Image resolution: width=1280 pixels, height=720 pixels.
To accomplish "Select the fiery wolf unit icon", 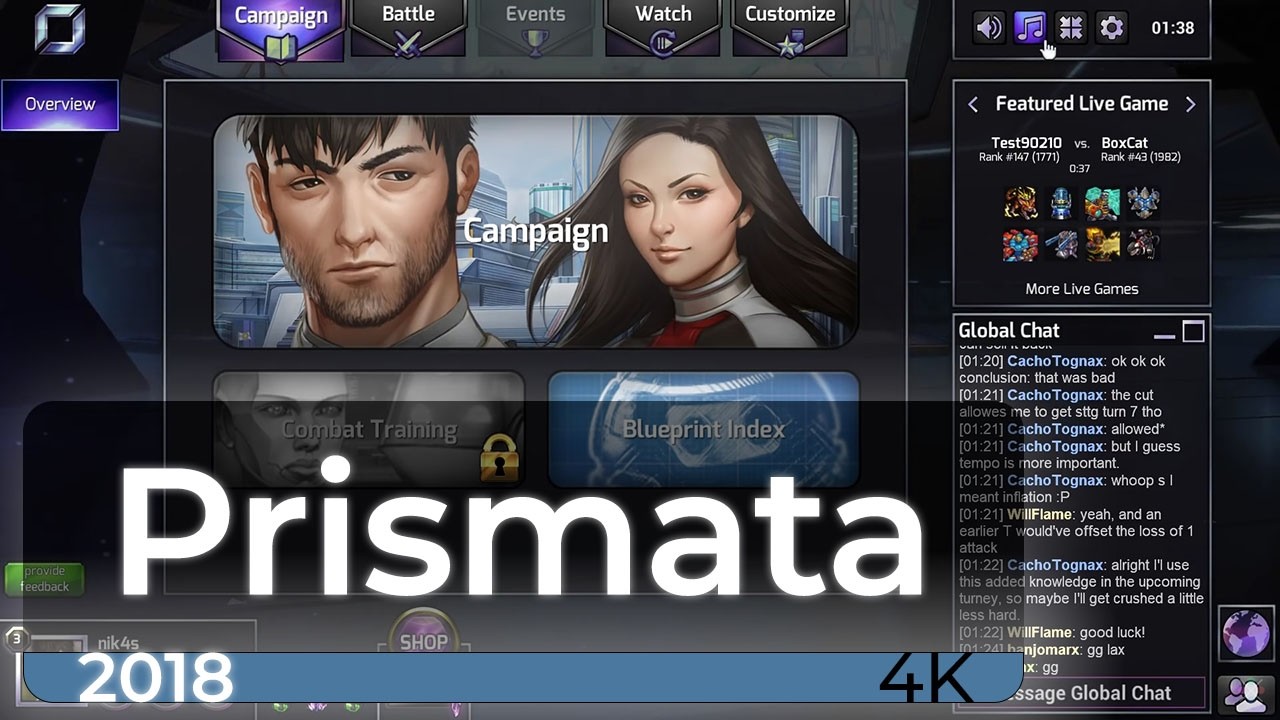I will tap(1021, 203).
